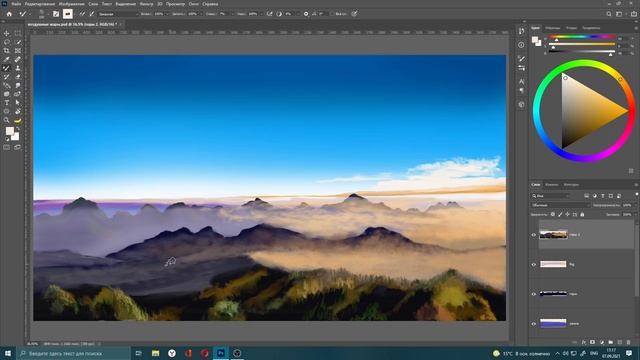The width and height of the screenshot is (640, 360).
Task: Open the layer filter kind dropdown
Action: coord(551,196)
